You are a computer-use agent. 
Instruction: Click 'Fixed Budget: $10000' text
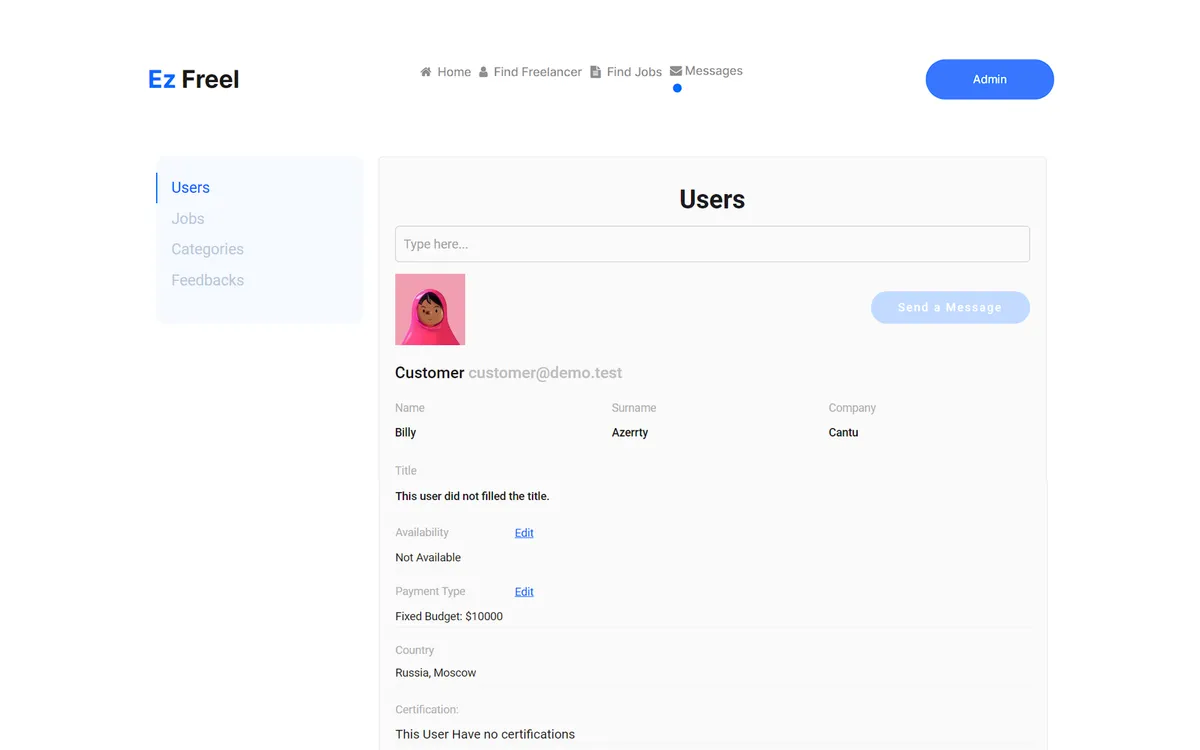[449, 617]
